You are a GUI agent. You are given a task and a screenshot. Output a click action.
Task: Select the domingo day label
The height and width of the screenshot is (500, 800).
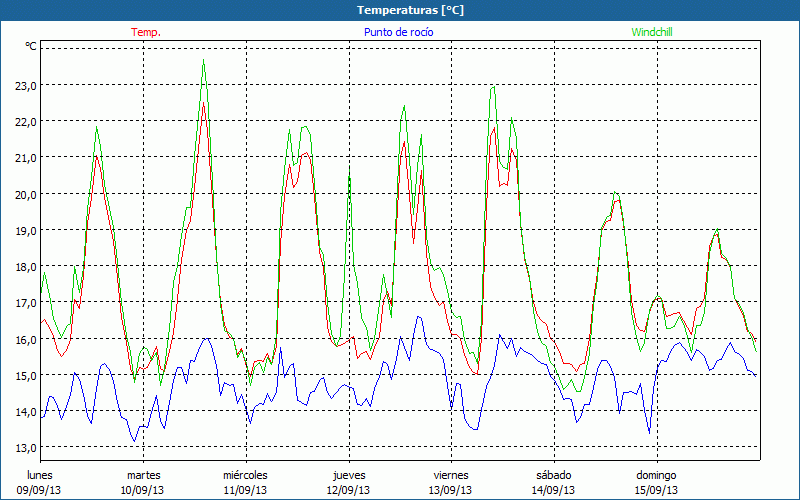point(656,474)
